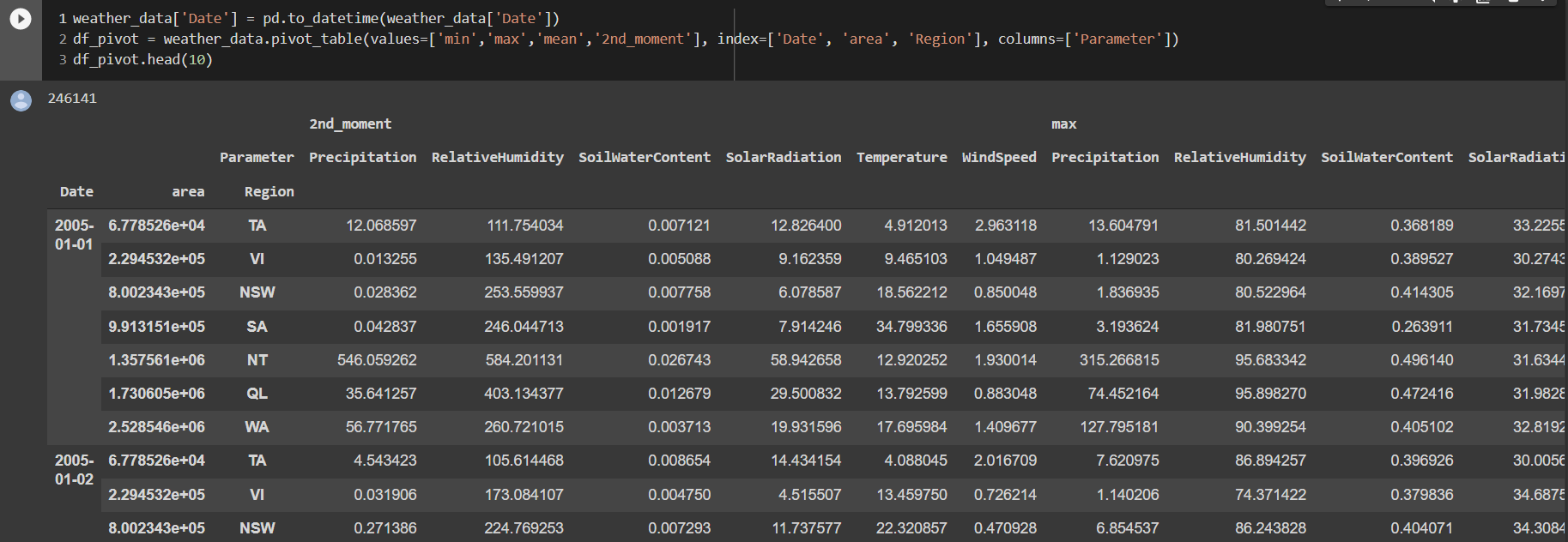Click the df_pivot.head(10) code line
Screen dimensions: 1568x542
(142, 59)
